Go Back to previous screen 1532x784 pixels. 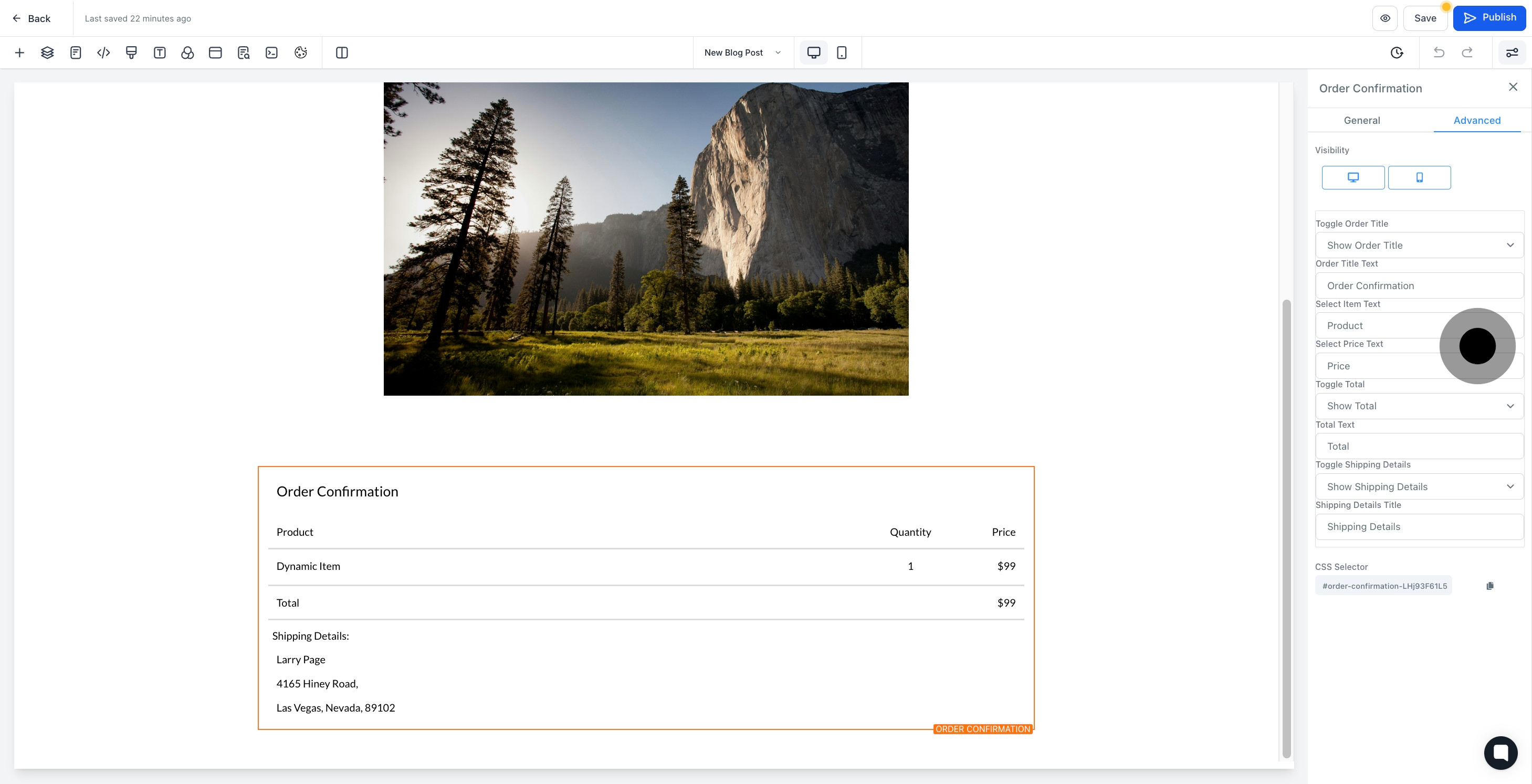pos(32,18)
